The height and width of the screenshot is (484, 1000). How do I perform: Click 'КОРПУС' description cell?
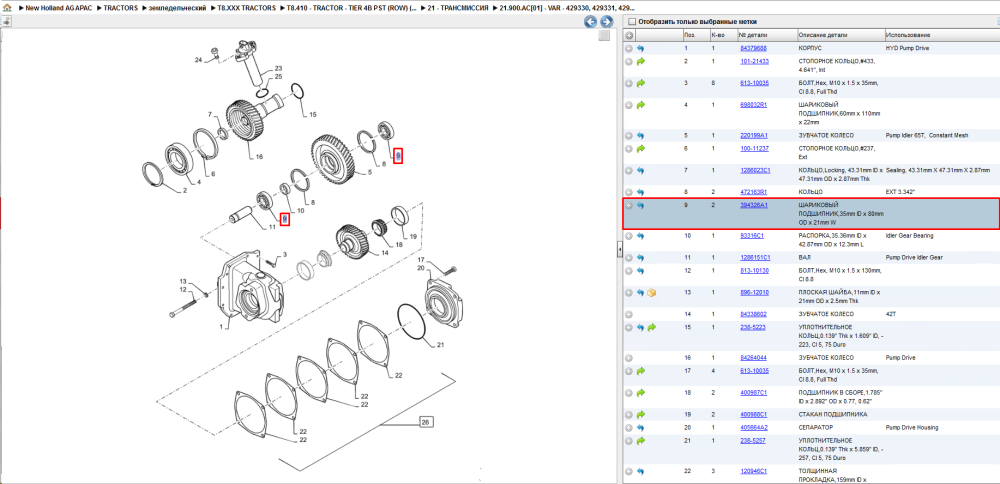810,48
